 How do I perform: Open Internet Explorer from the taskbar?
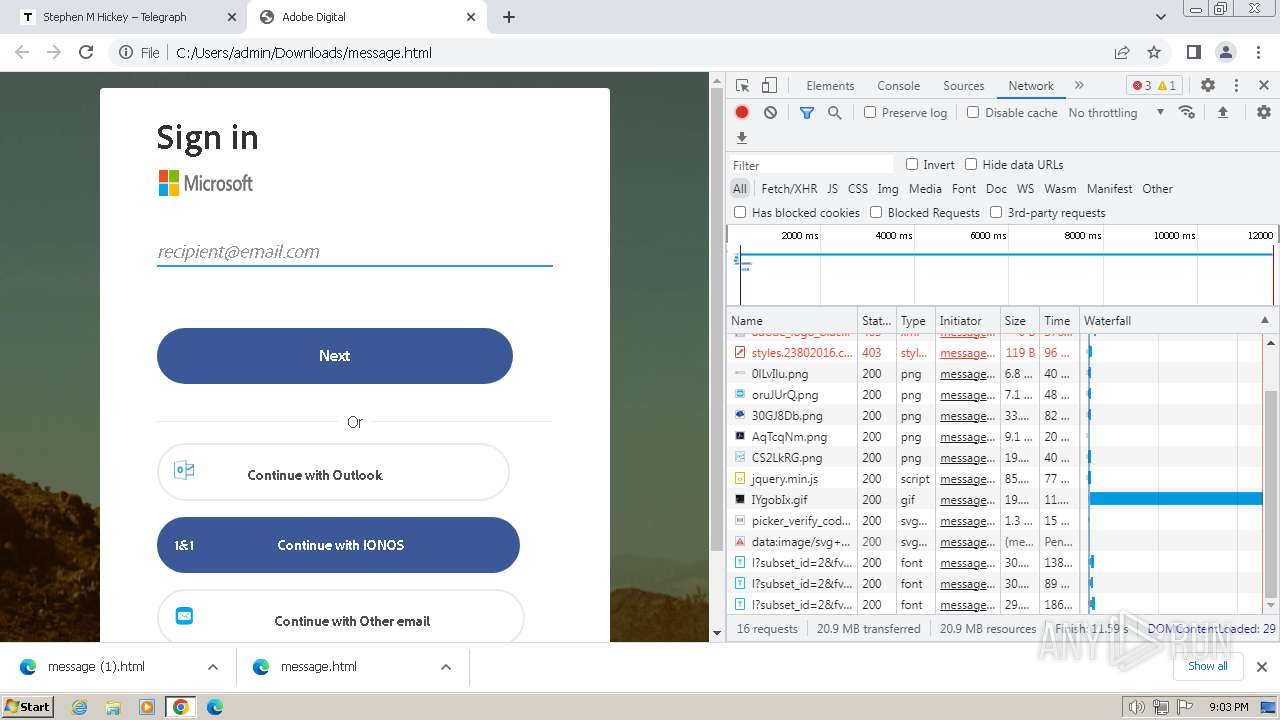80,707
